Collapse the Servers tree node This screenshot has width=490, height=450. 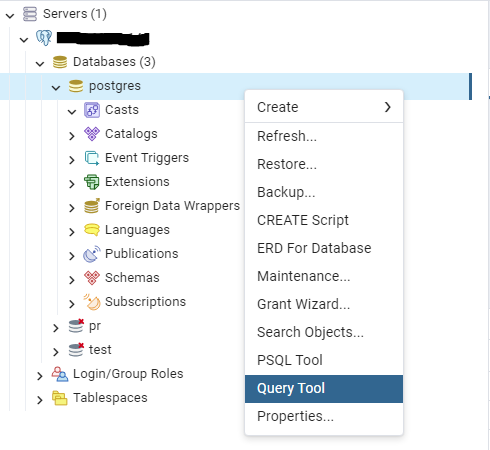[10, 16]
